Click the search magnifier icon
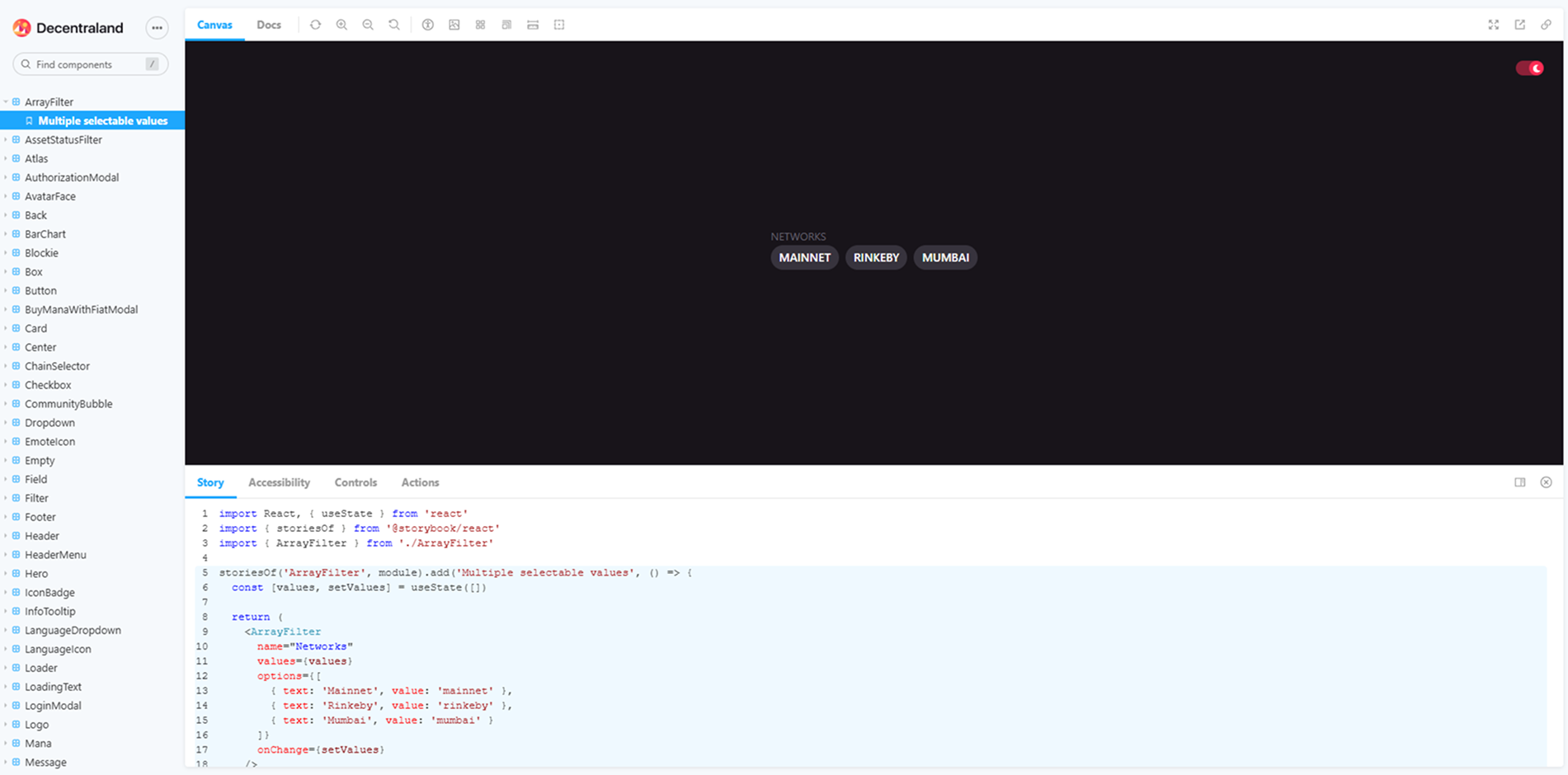This screenshot has width=1568, height=775. pos(26,64)
